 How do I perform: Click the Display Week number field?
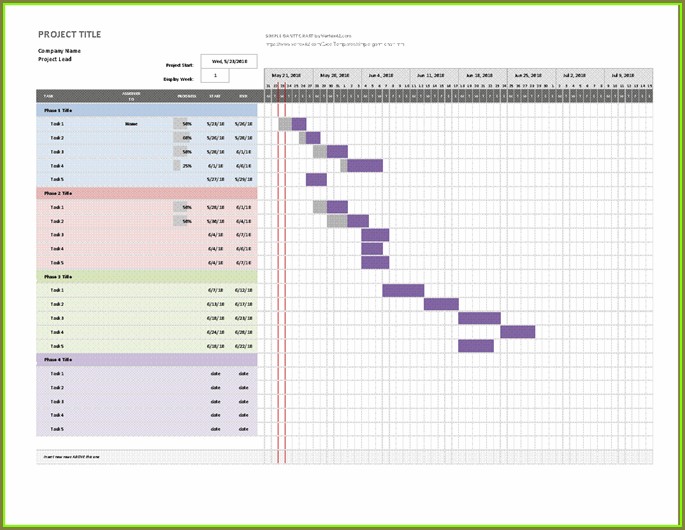[x=215, y=76]
